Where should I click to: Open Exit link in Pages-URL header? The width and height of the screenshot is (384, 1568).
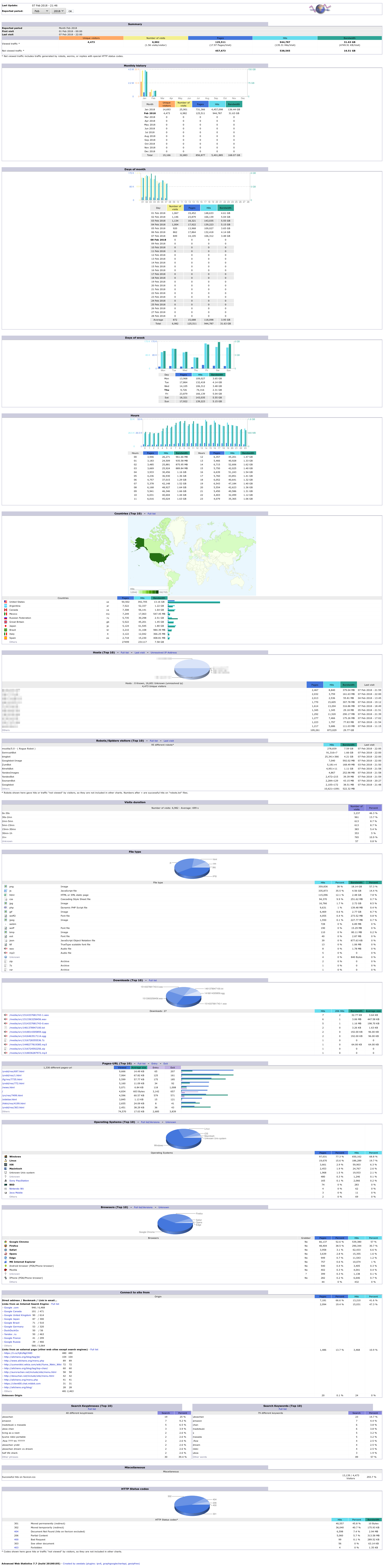point(166,1063)
